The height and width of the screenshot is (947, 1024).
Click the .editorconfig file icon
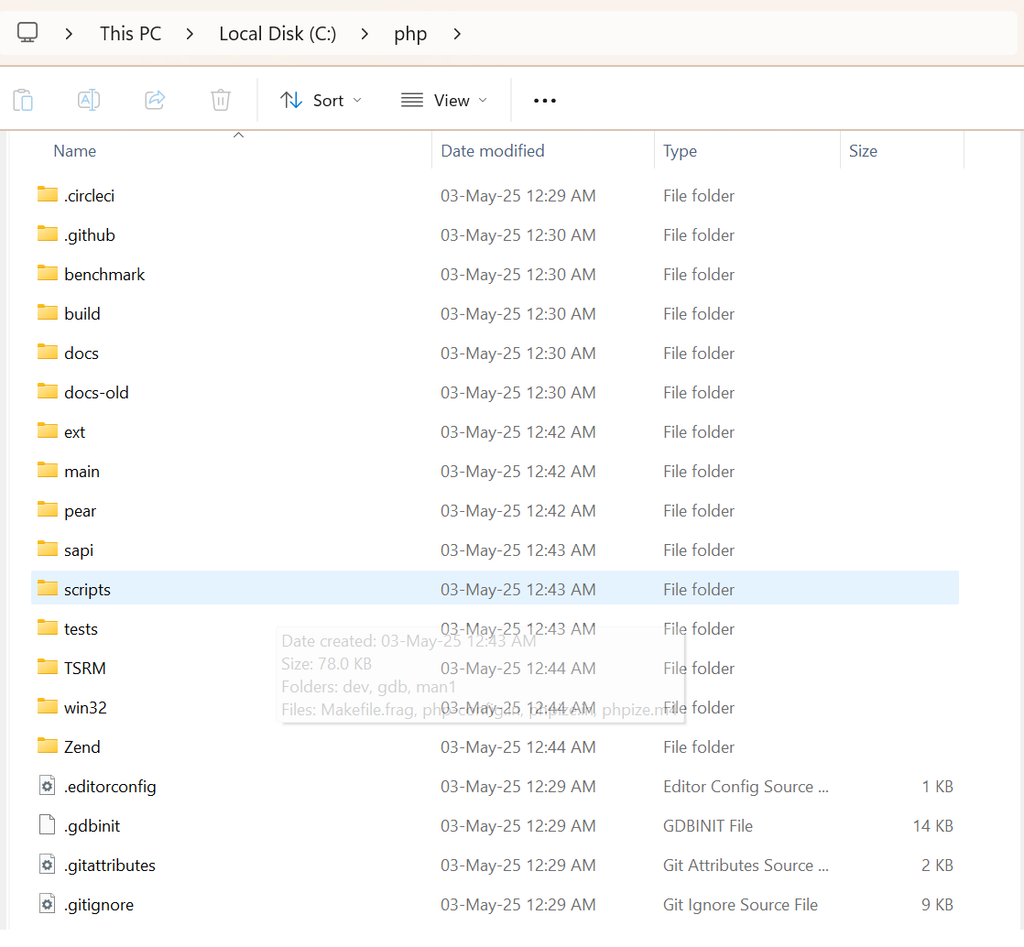coord(47,786)
